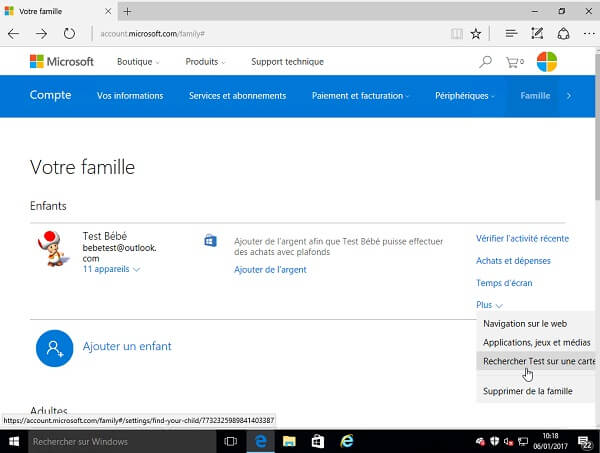Make a web note pen icon
Screen dimensions: 600x453
537,34
